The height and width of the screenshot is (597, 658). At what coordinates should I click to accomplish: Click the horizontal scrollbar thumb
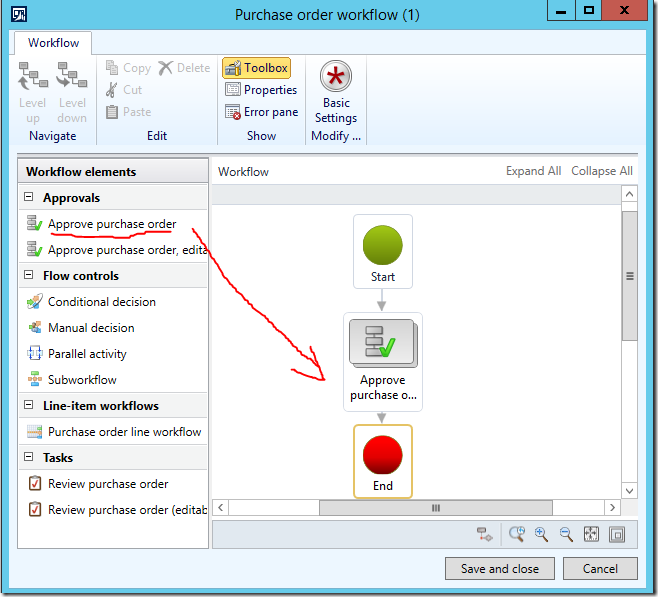coord(436,508)
